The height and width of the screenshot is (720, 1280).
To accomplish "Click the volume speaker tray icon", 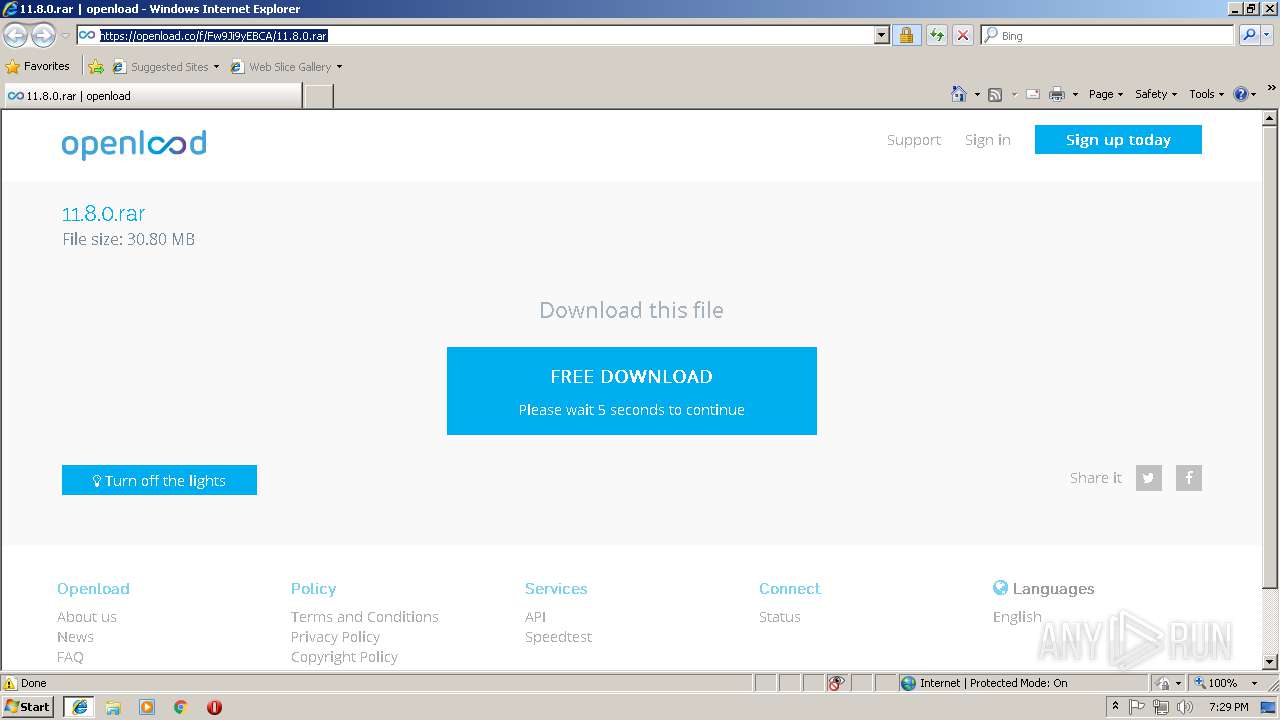I will [1185, 707].
